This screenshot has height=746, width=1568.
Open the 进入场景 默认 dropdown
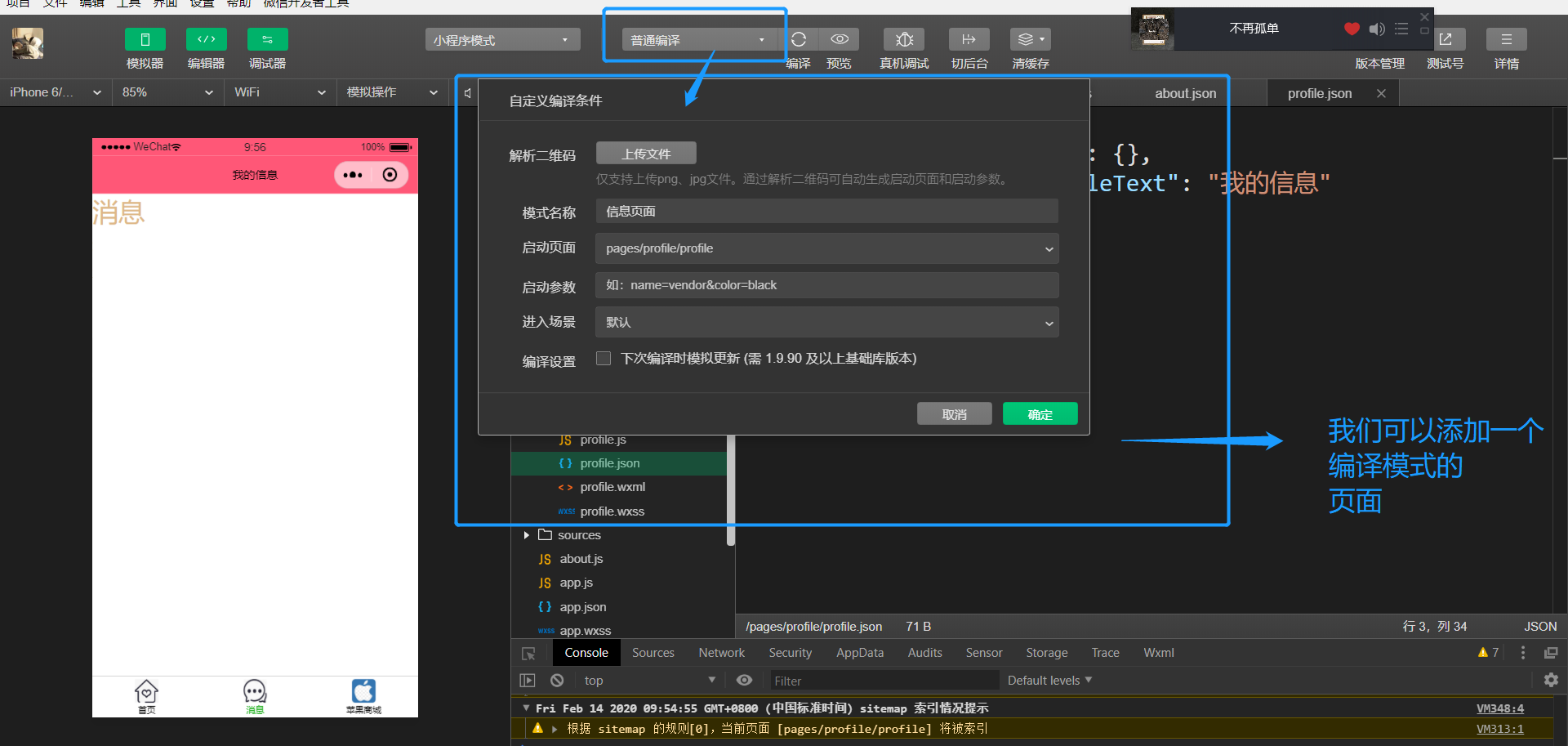point(826,322)
